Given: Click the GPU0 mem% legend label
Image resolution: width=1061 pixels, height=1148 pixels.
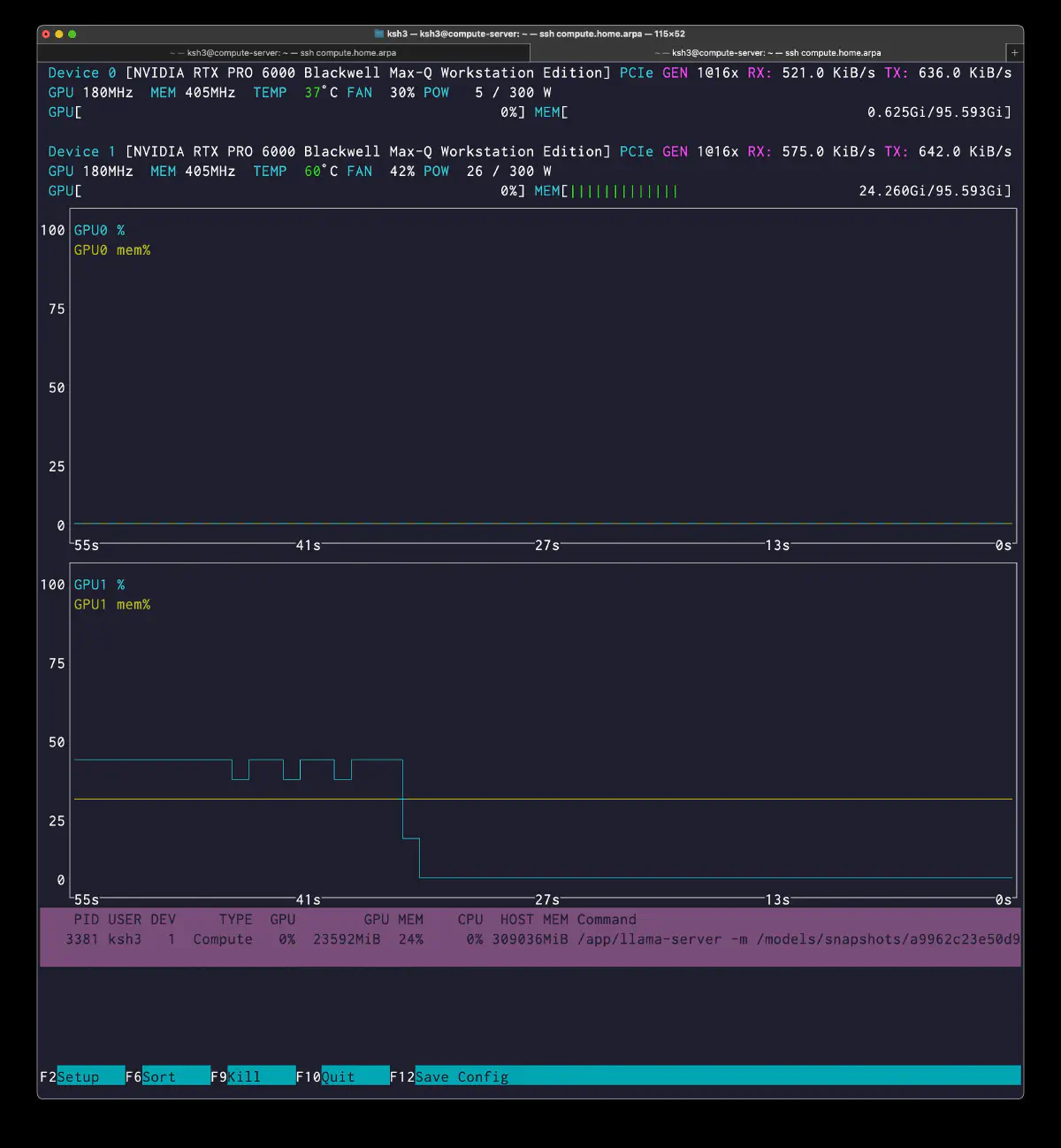Looking at the screenshot, I should (112, 250).
